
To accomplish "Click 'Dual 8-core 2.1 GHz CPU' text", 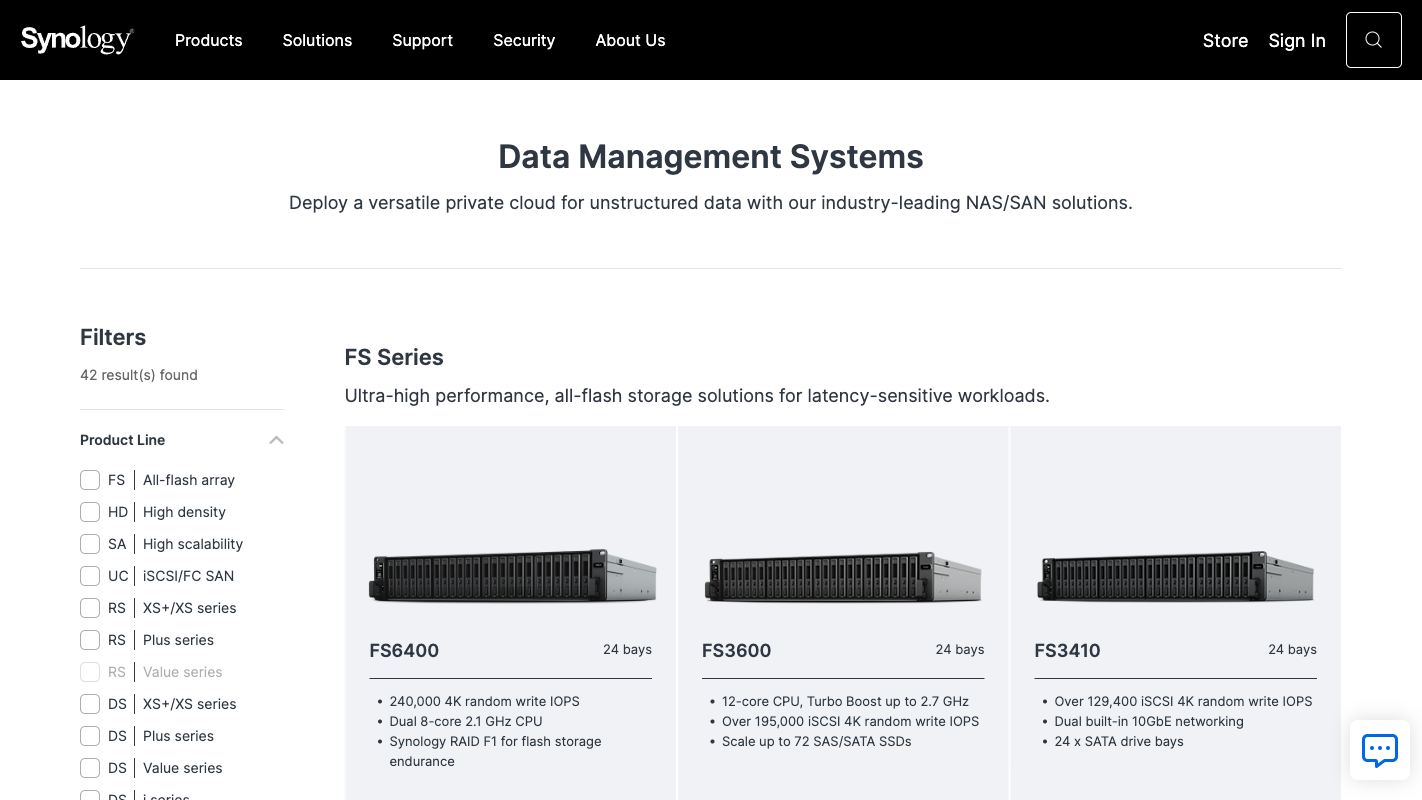I will 466,721.
